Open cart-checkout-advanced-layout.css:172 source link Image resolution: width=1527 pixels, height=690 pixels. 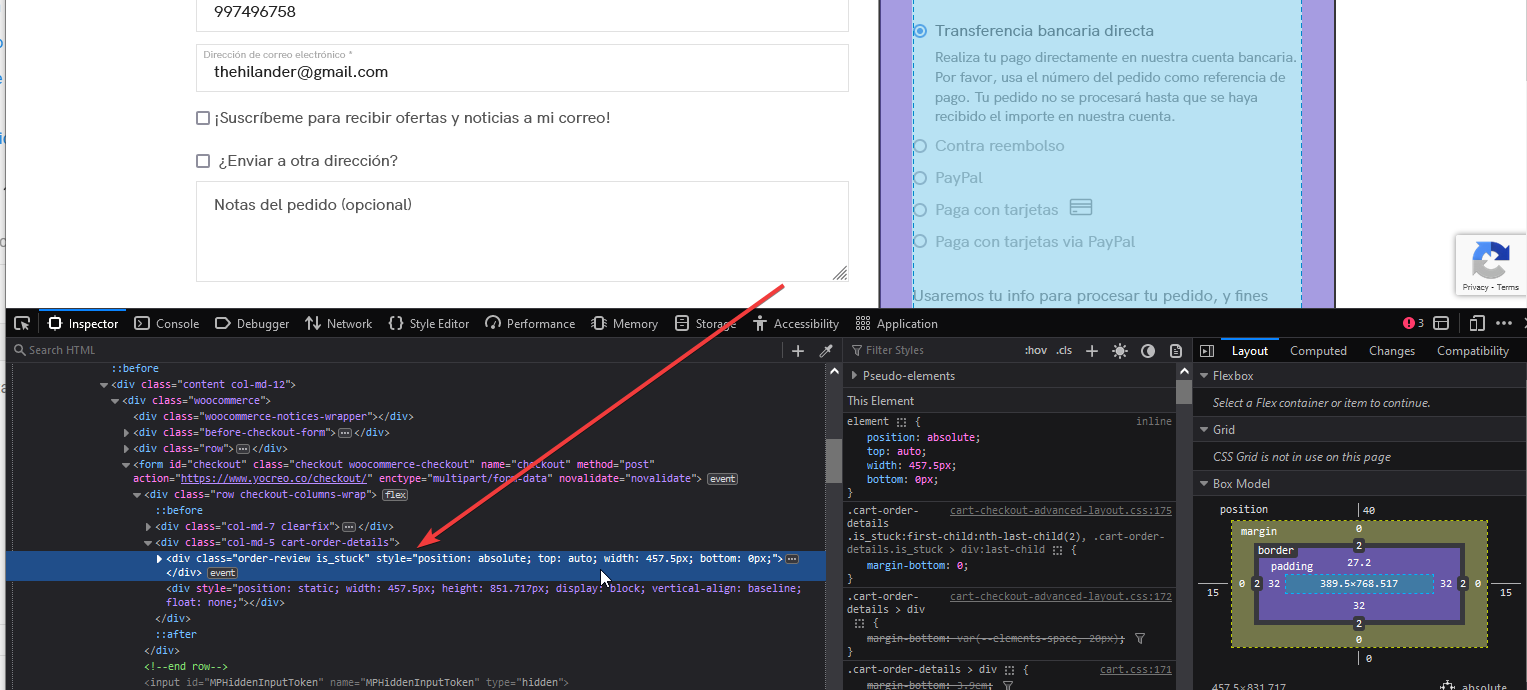click(1061, 597)
